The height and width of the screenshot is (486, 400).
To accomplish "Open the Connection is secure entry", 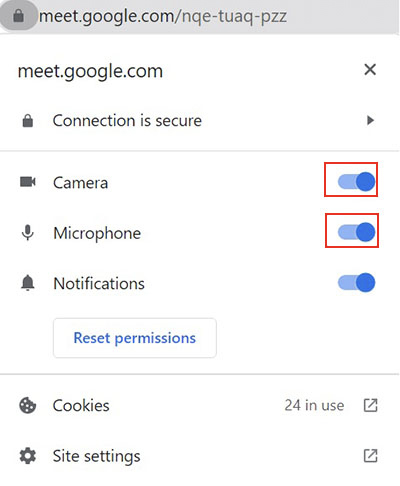I will (x=199, y=120).
